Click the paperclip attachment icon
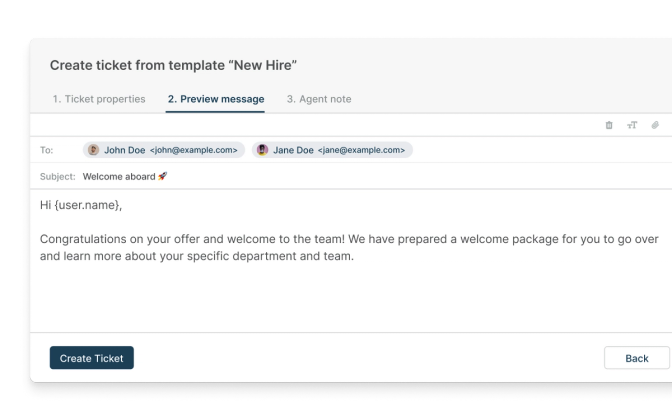The image size is (672, 420). pos(655,125)
